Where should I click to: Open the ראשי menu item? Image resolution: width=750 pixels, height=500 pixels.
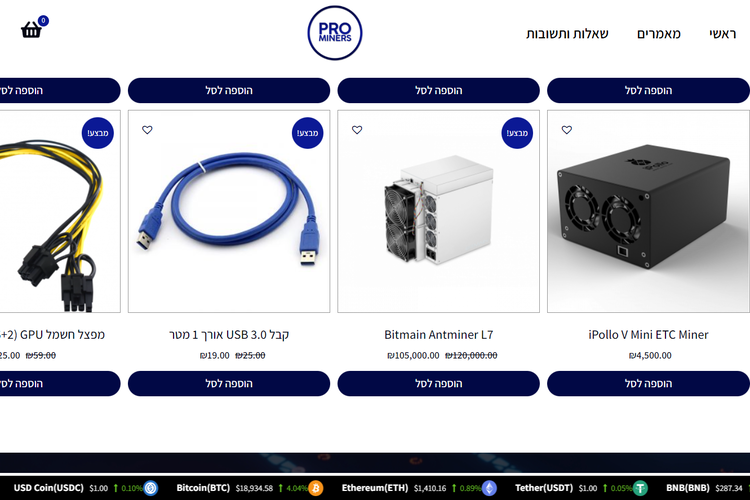tap(722, 33)
